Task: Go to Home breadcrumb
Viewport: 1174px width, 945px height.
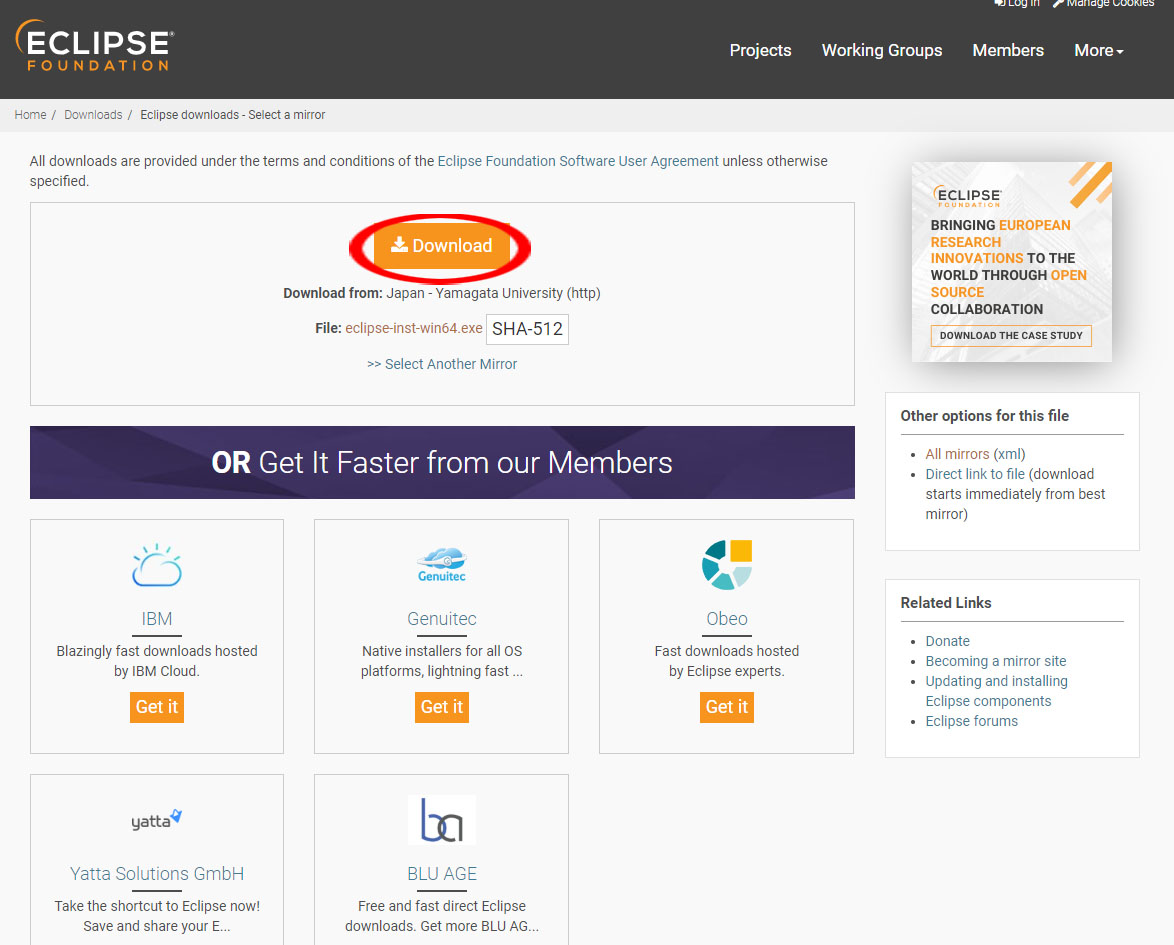Action: point(30,115)
